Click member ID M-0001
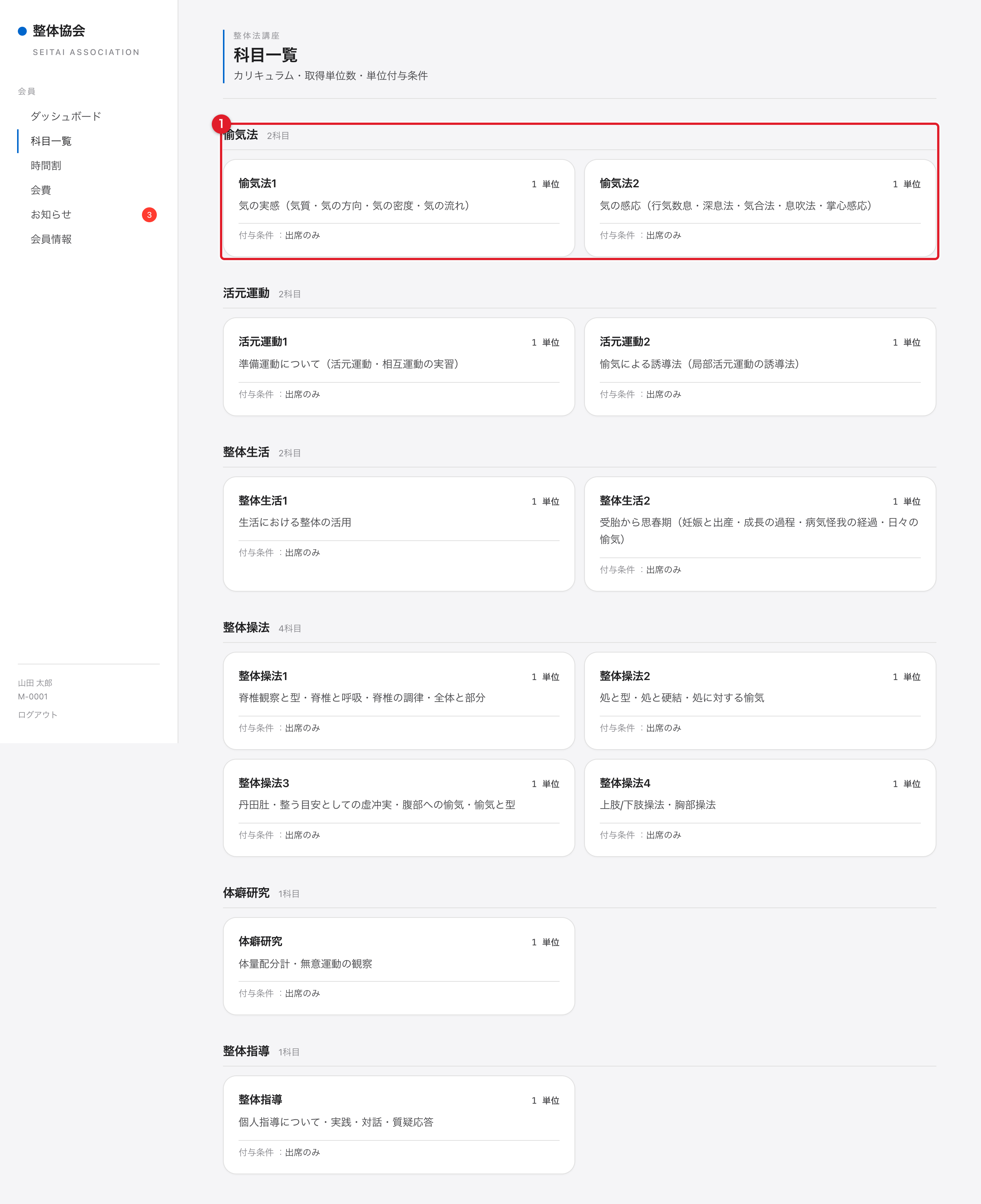 [x=33, y=697]
